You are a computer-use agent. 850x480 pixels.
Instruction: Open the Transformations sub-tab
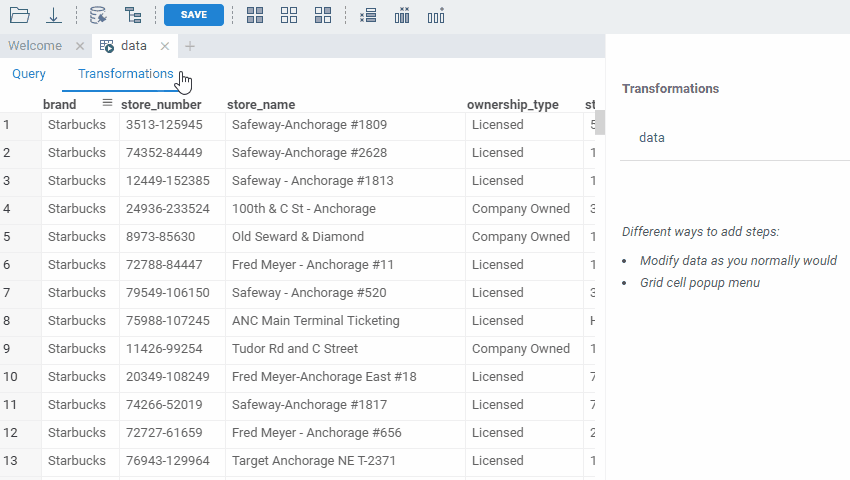126,74
